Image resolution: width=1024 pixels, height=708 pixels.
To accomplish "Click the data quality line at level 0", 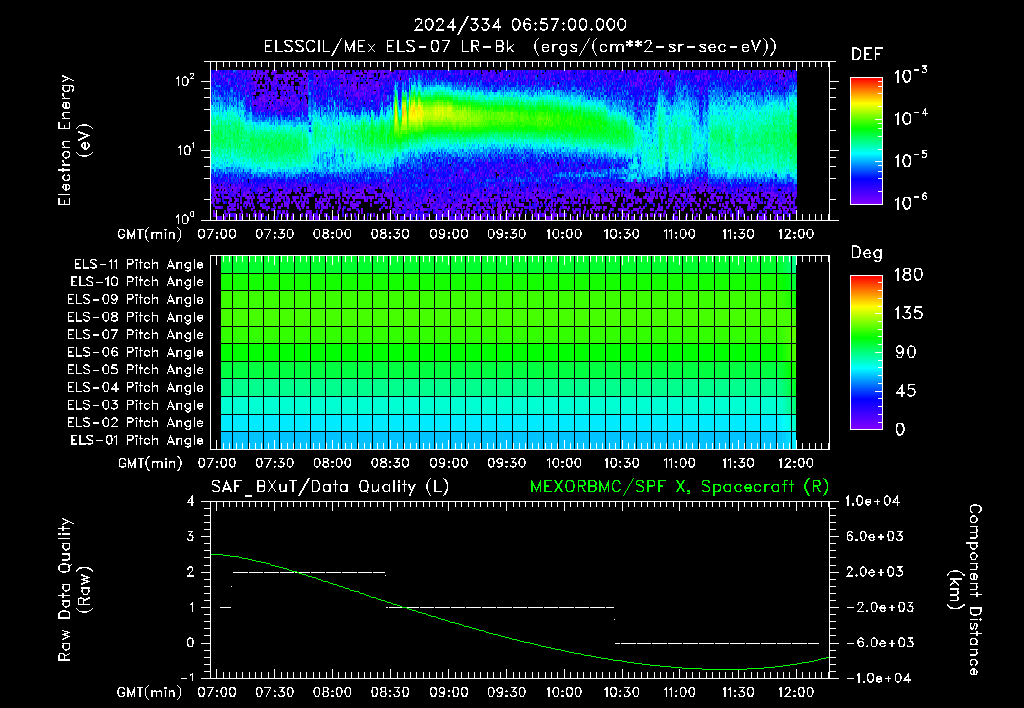I will (x=717, y=643).
